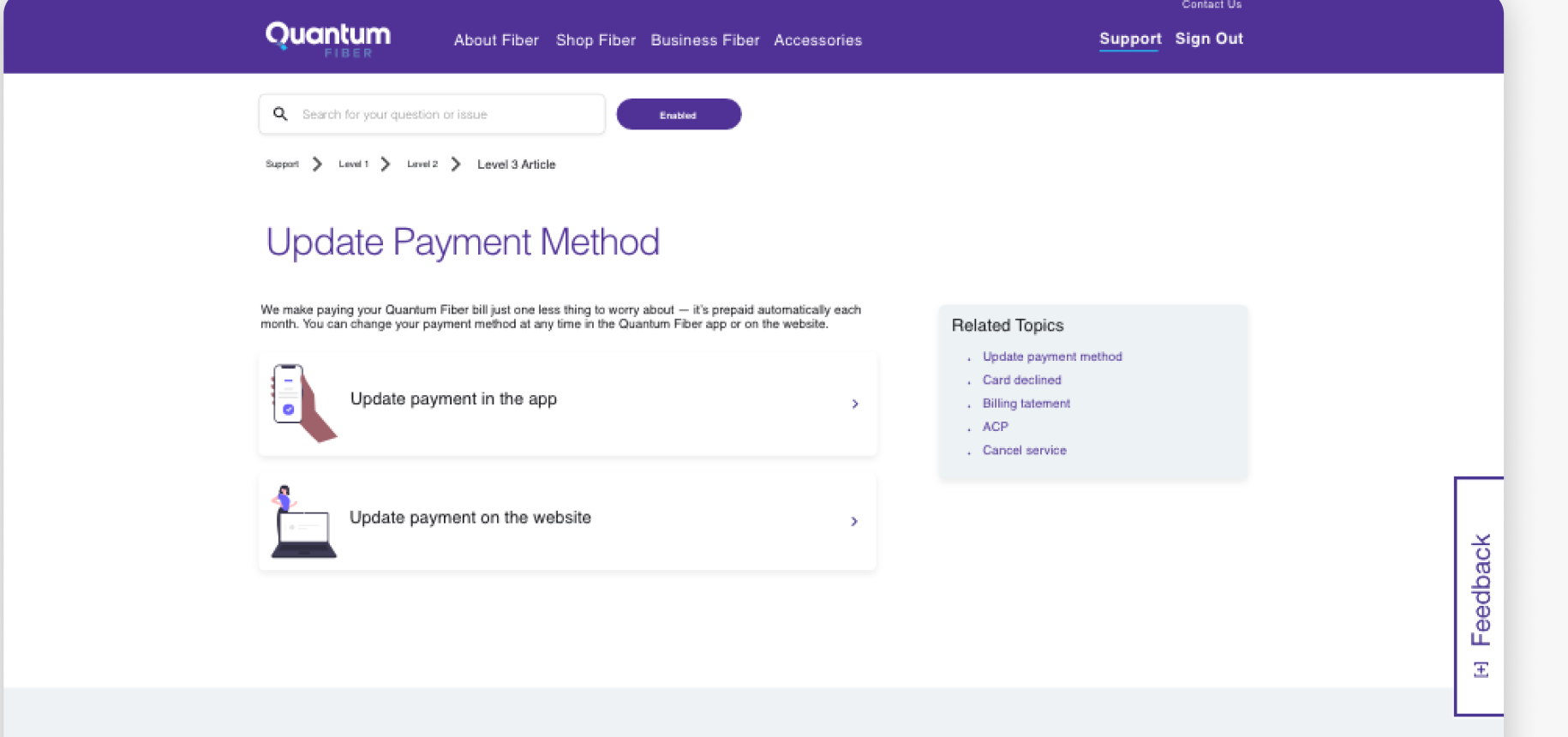Screen dimensions: 1568x737
Task: Click breadcrumb chevron after Support
Action: point(317,164)
